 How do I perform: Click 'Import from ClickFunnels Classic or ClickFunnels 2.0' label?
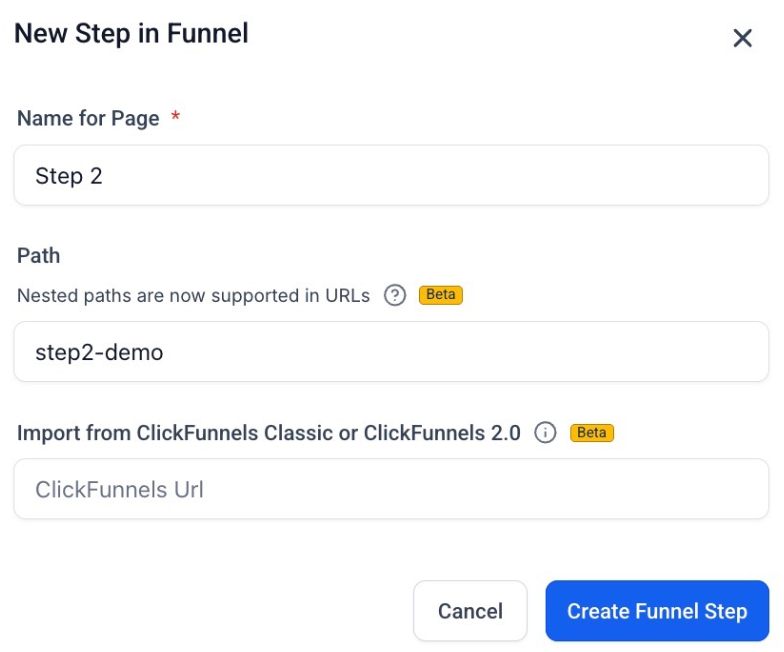[x=269, y=433]
